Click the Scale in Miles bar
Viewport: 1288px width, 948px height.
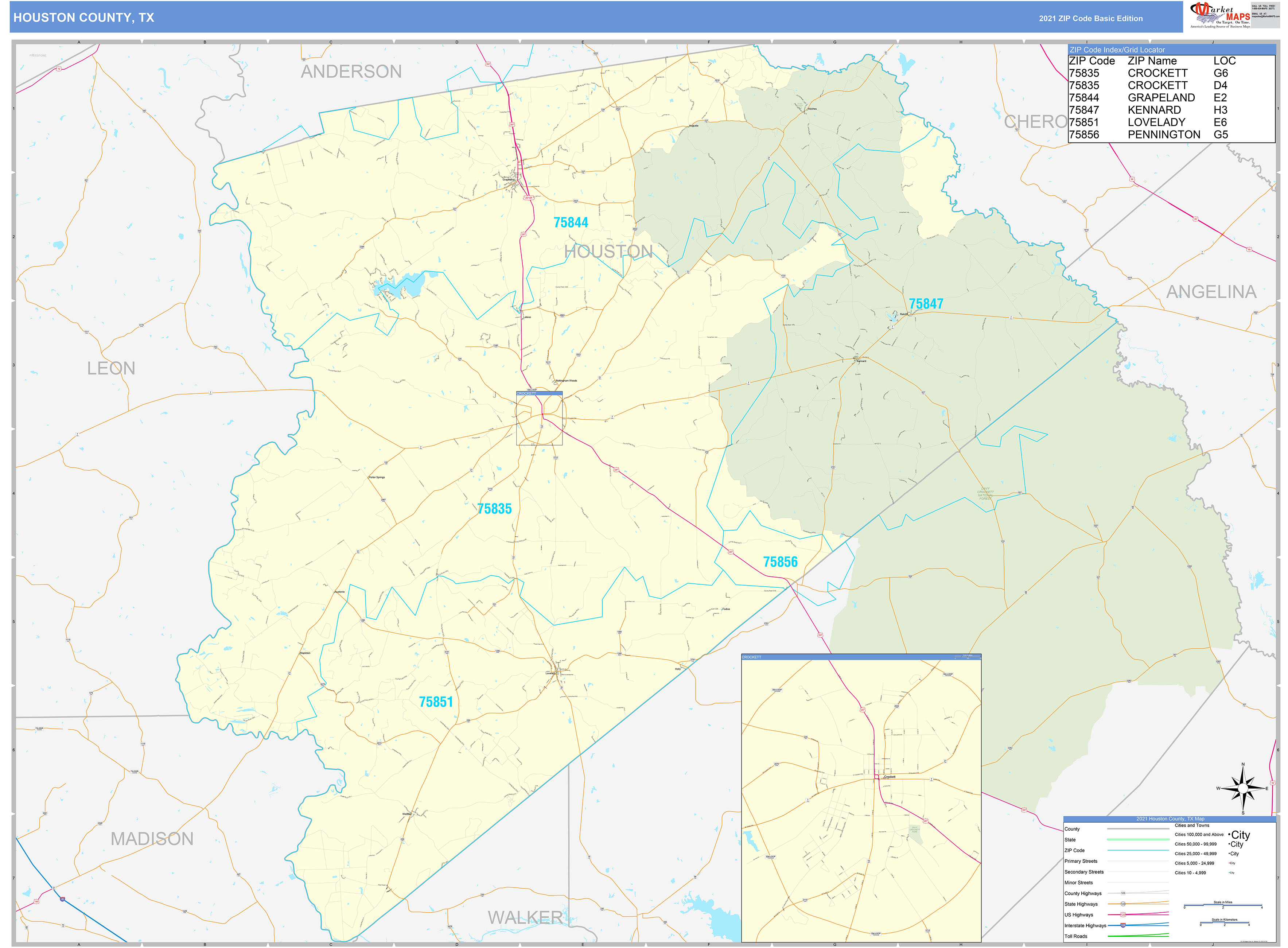tap(1223, 905)
